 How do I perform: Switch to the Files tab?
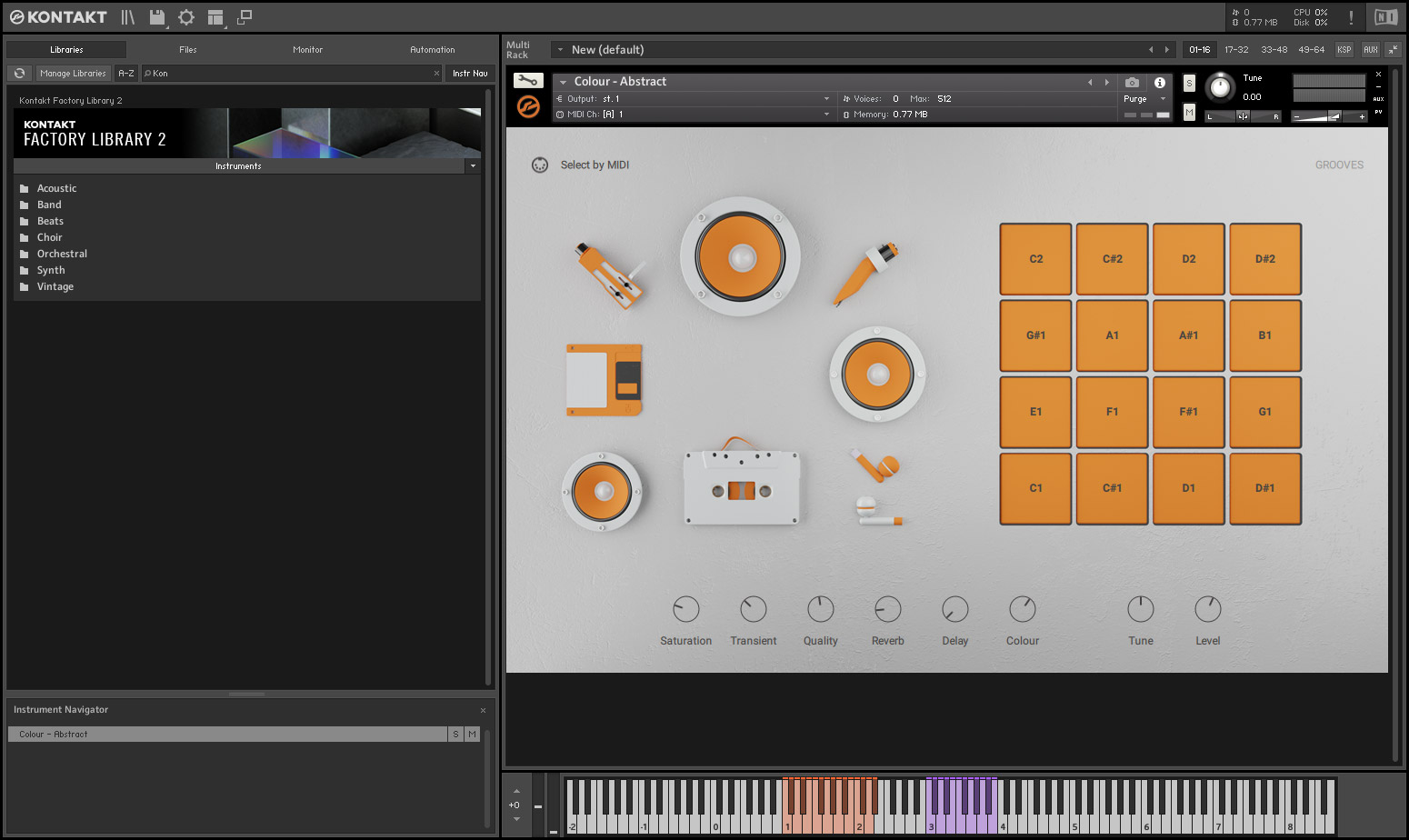[188, 50]
